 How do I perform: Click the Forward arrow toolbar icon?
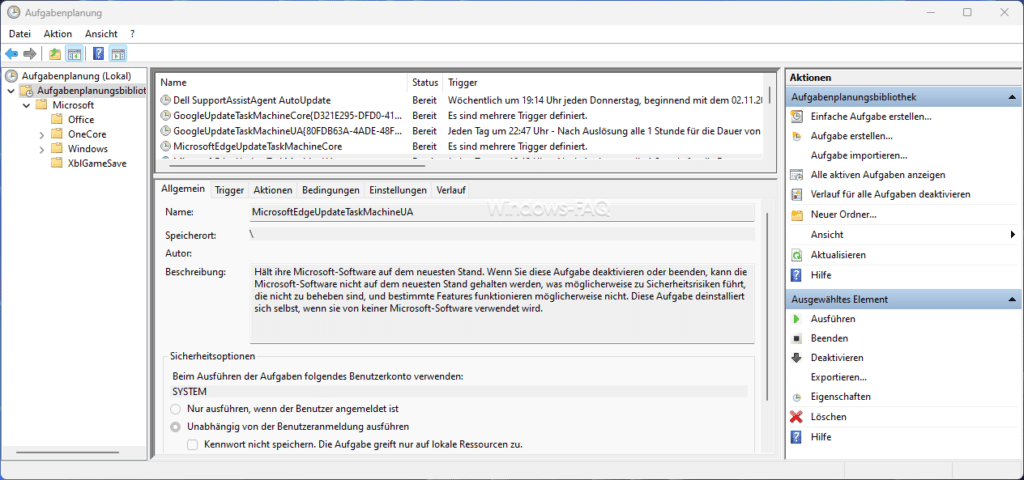[29, 54]
